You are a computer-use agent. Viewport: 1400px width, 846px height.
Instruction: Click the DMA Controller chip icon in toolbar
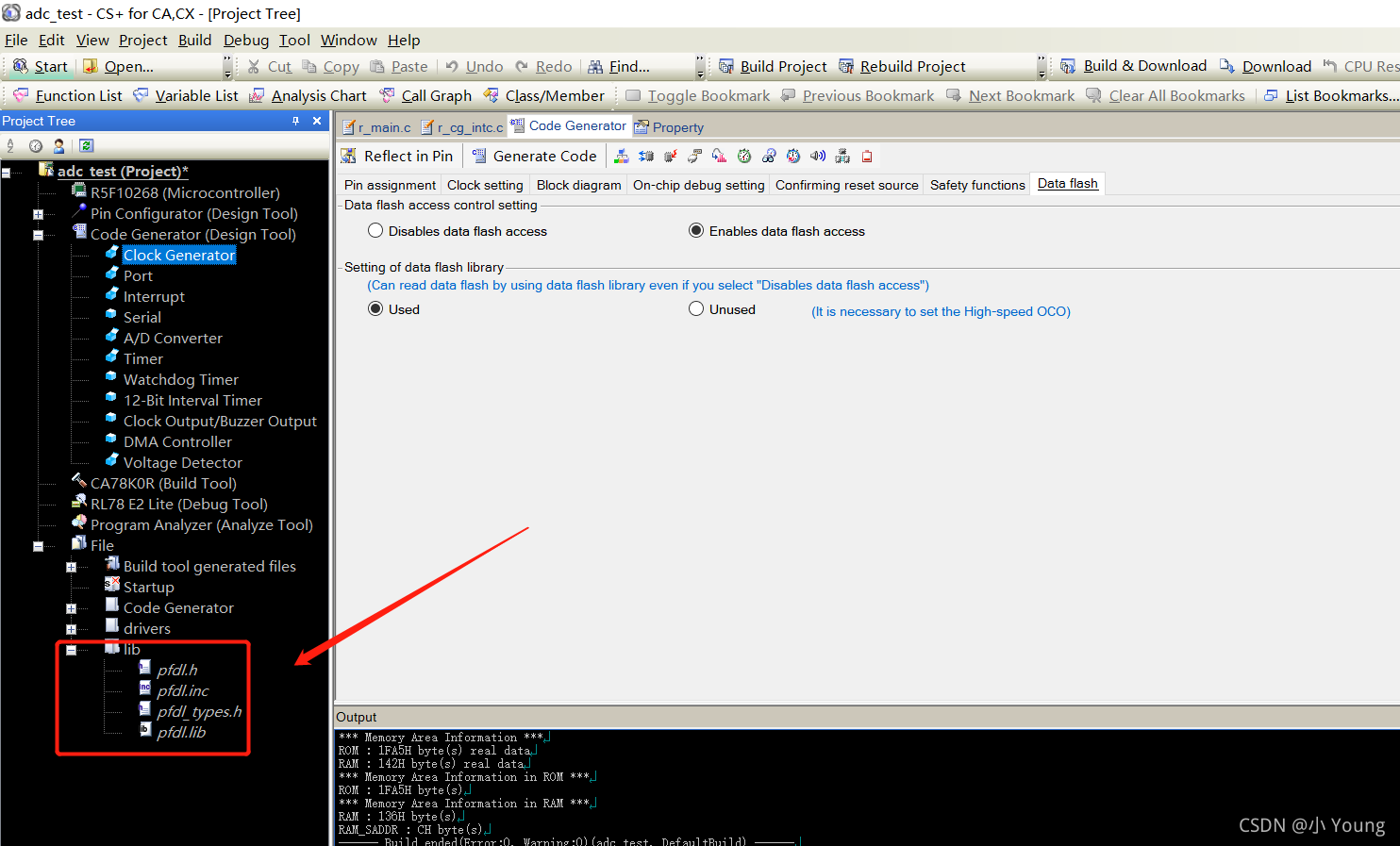click(842, 157)
